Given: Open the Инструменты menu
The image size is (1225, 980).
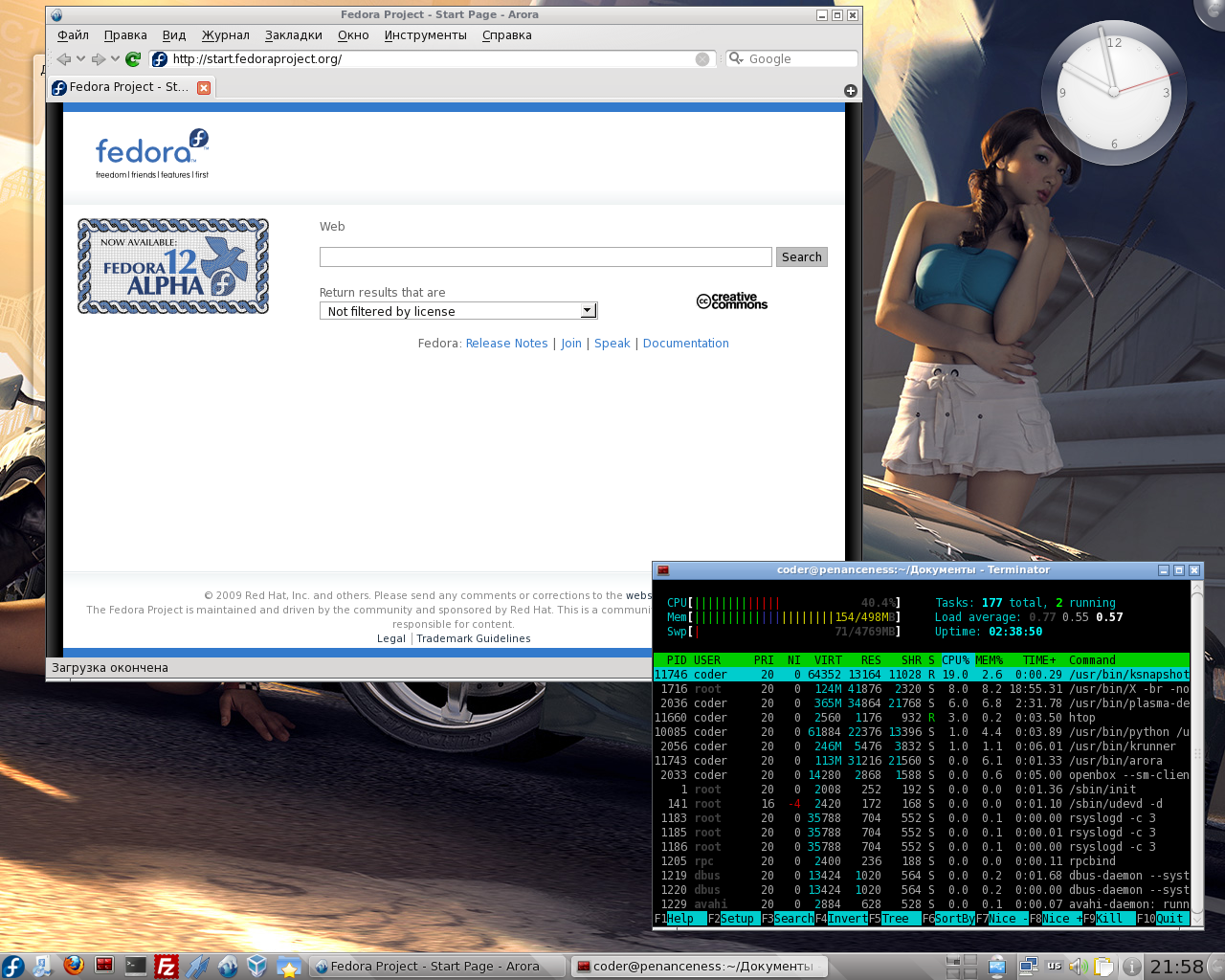Looking at the screenshot, I should [425, 35].
